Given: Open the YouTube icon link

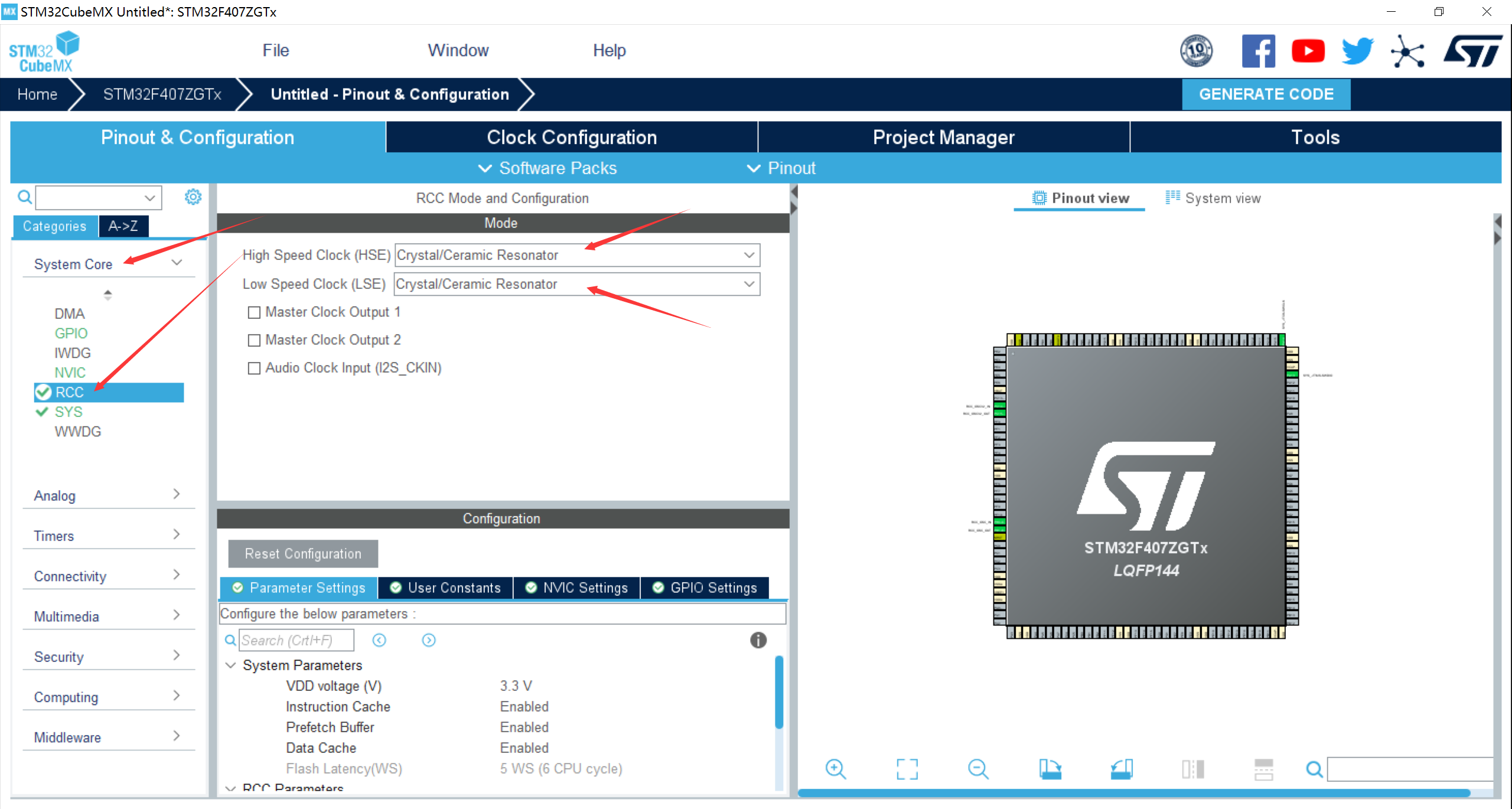Looking at the screenshot, I should (x=1308, y=51).
